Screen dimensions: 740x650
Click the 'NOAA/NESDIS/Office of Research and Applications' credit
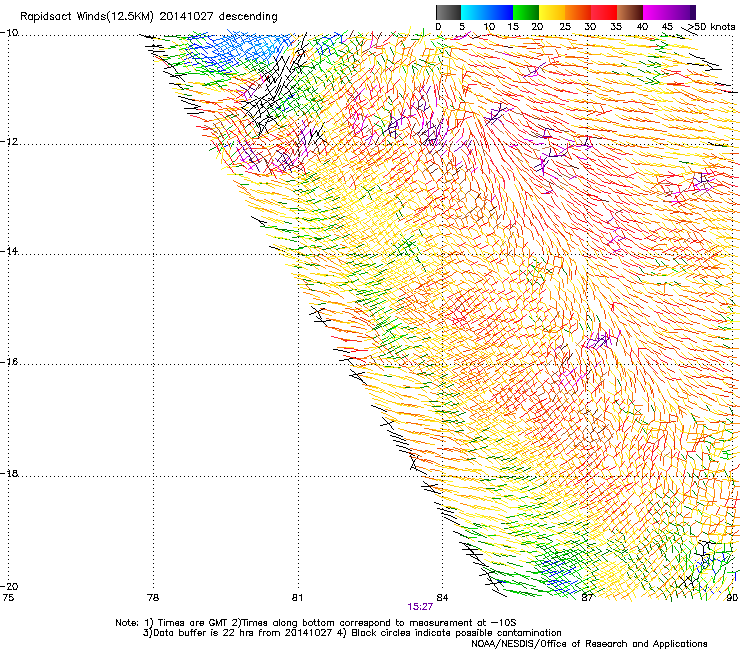[x=589, y=644]
